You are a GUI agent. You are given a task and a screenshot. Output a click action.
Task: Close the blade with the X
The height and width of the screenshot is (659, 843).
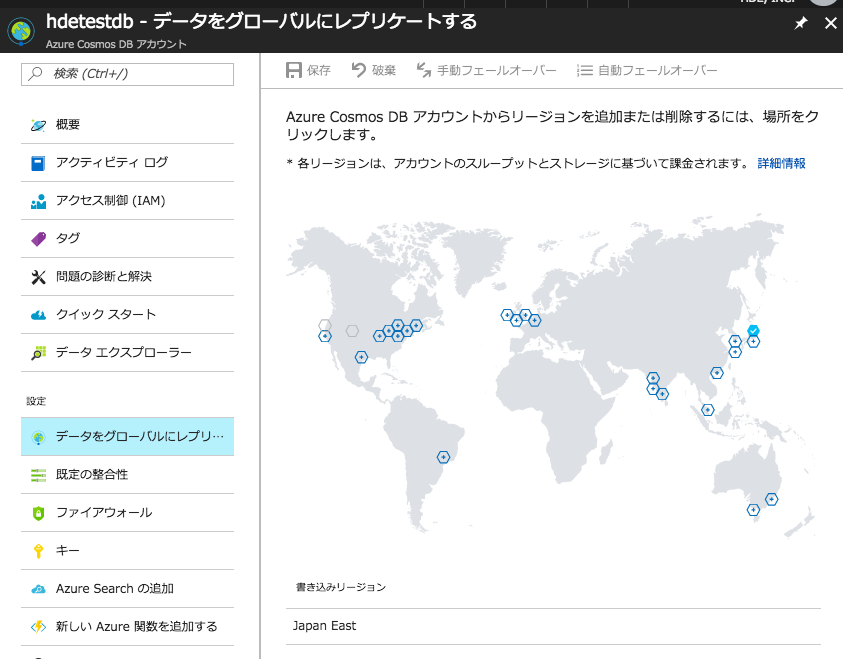(x=831, y=23)
